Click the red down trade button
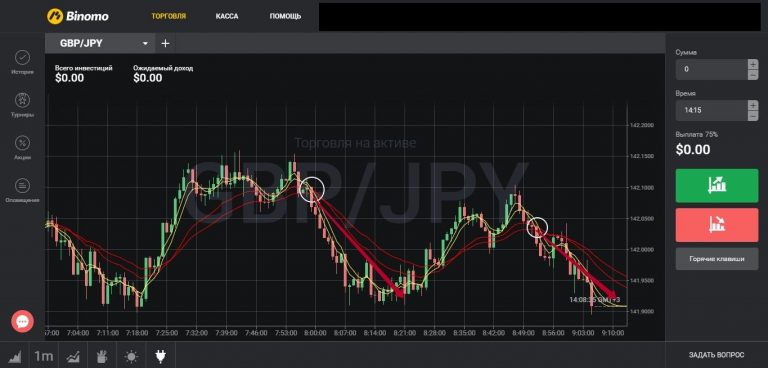Image resolution: width=768 pixels, height=368 pixels. pos(717,225)
